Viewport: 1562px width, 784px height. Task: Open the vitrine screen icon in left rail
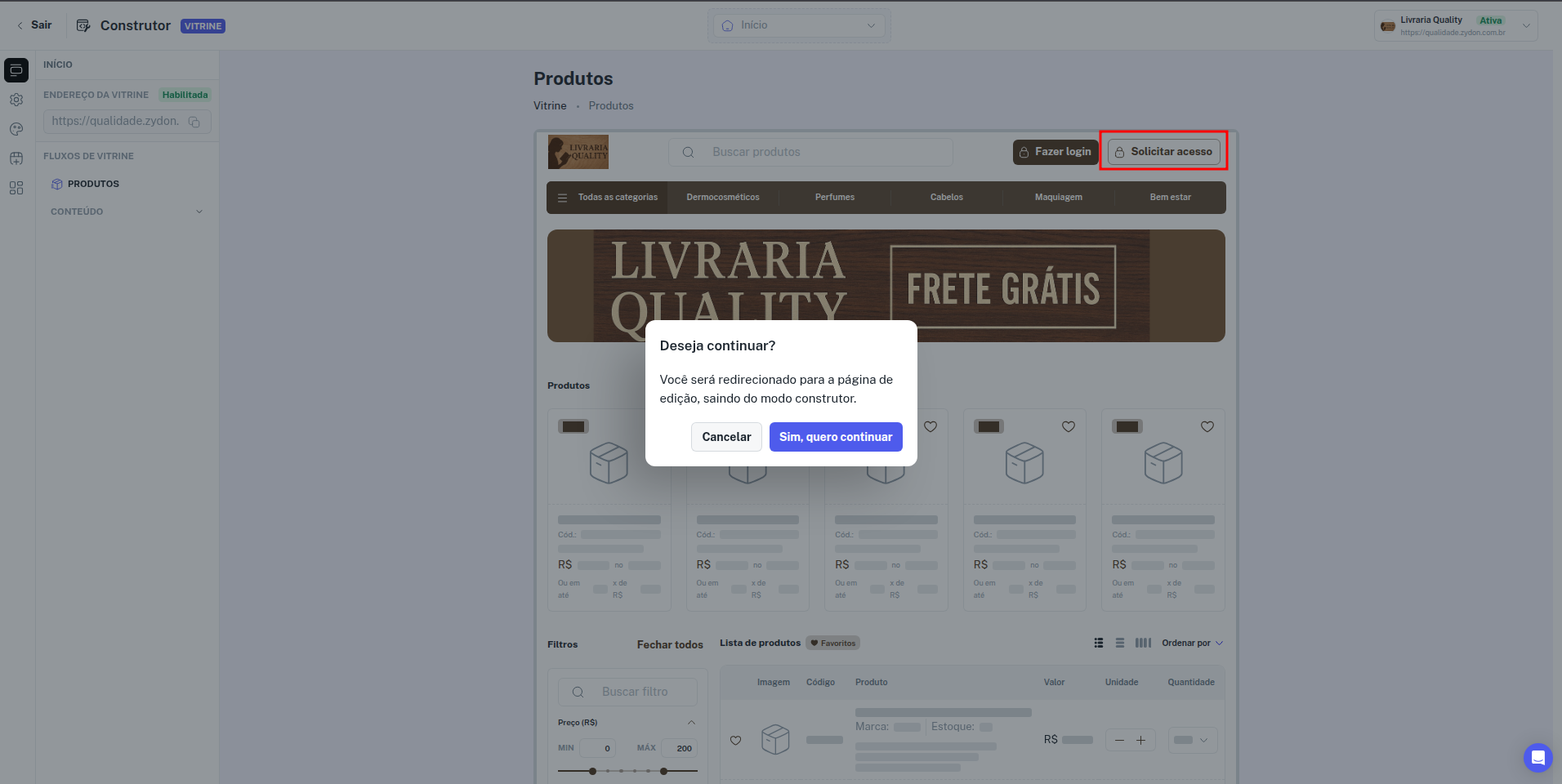(x=16, y=70)
